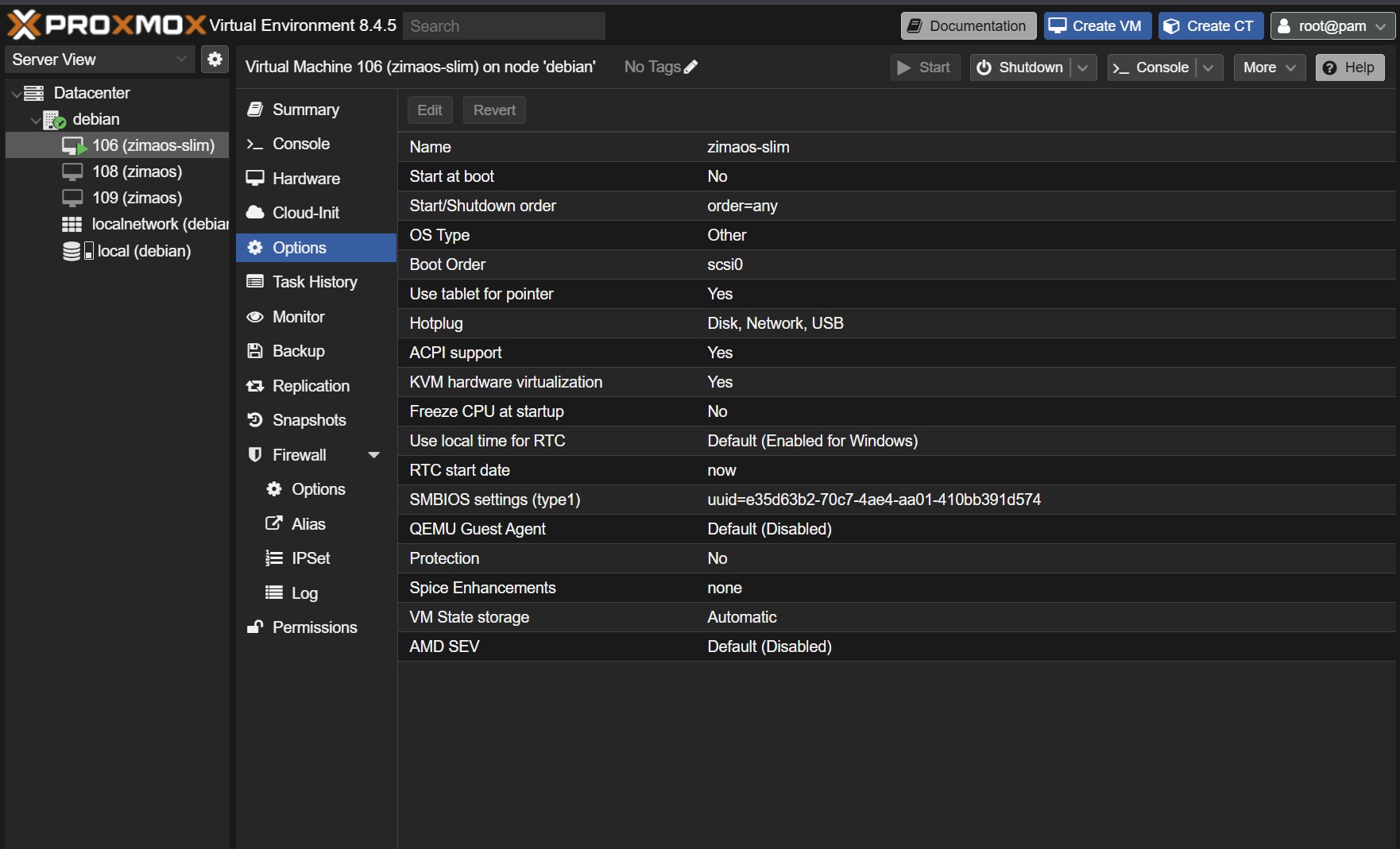The image size is (1400, 849).
Task: Click the Create VM button
Action: [1095, 26]
